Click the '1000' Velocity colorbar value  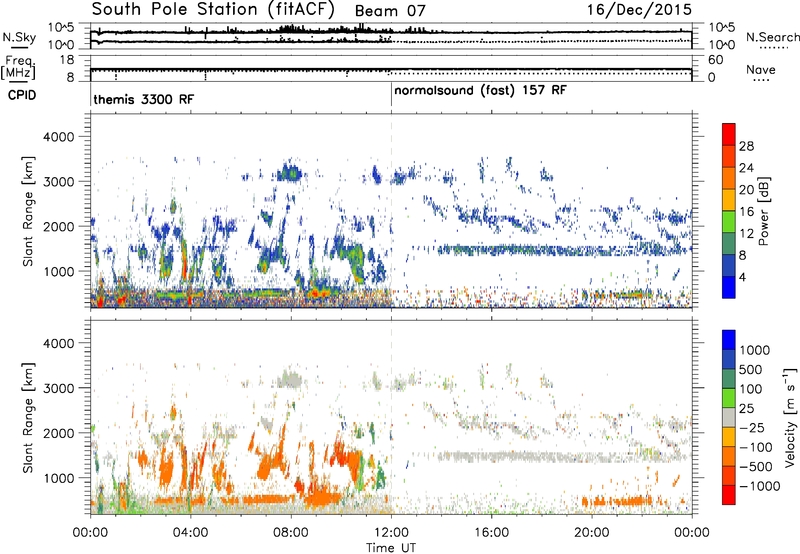(755, 350)
